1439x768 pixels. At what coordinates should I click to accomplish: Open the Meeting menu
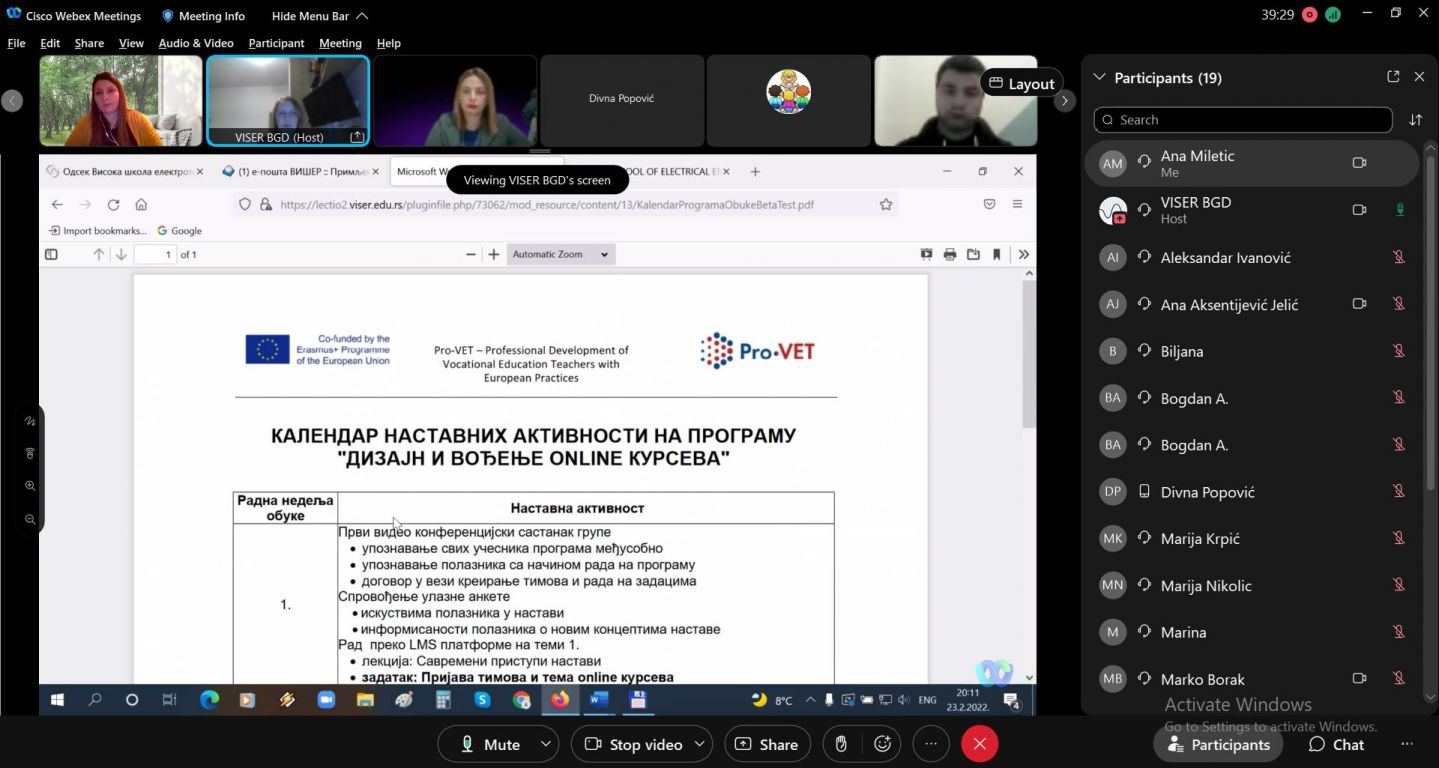coord(340,43)
